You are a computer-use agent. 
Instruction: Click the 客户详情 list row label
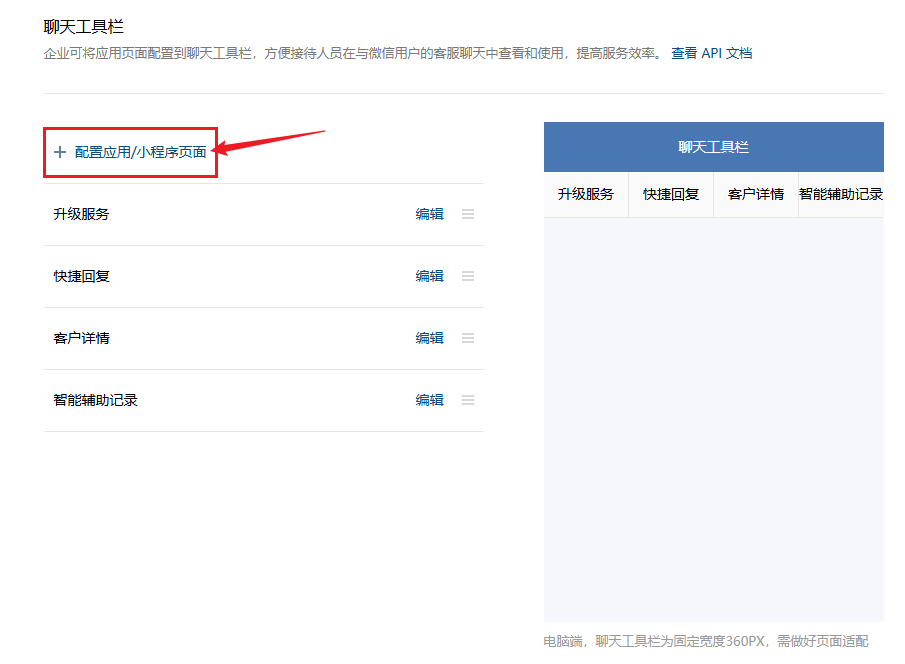tap(81, 338)
